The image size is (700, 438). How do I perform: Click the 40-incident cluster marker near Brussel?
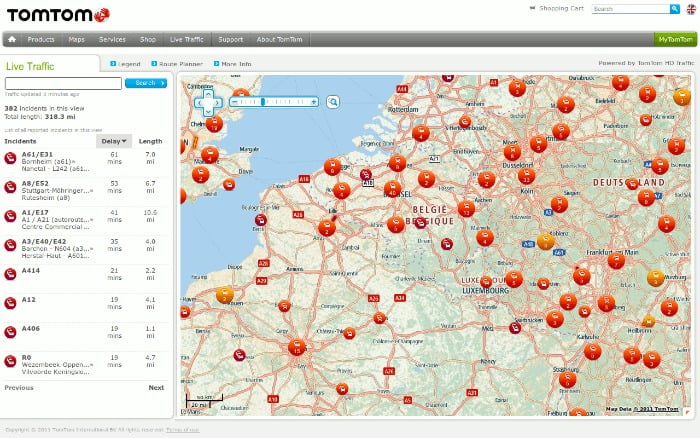pyautogui.click(x=392, y=189)
